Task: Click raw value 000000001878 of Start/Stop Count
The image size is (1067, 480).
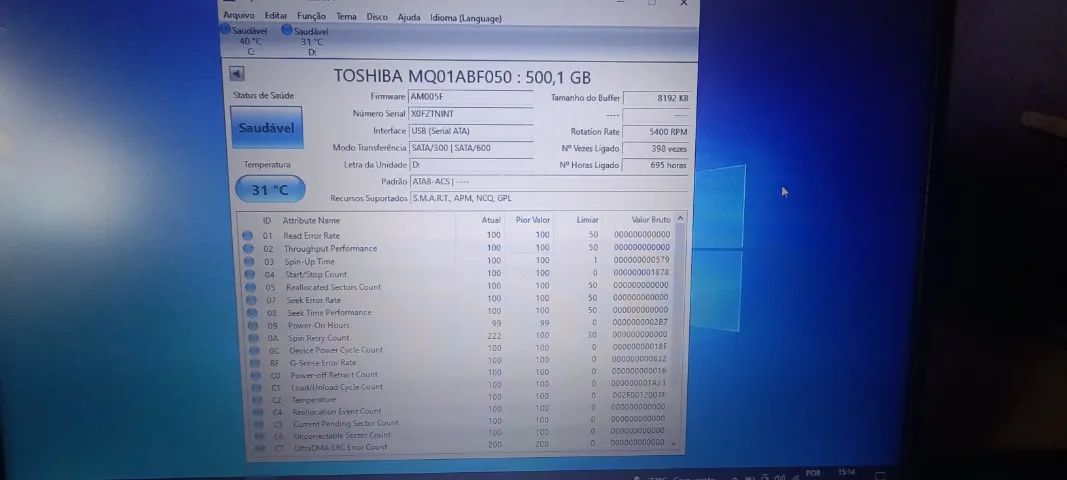Action: point(642,272)
